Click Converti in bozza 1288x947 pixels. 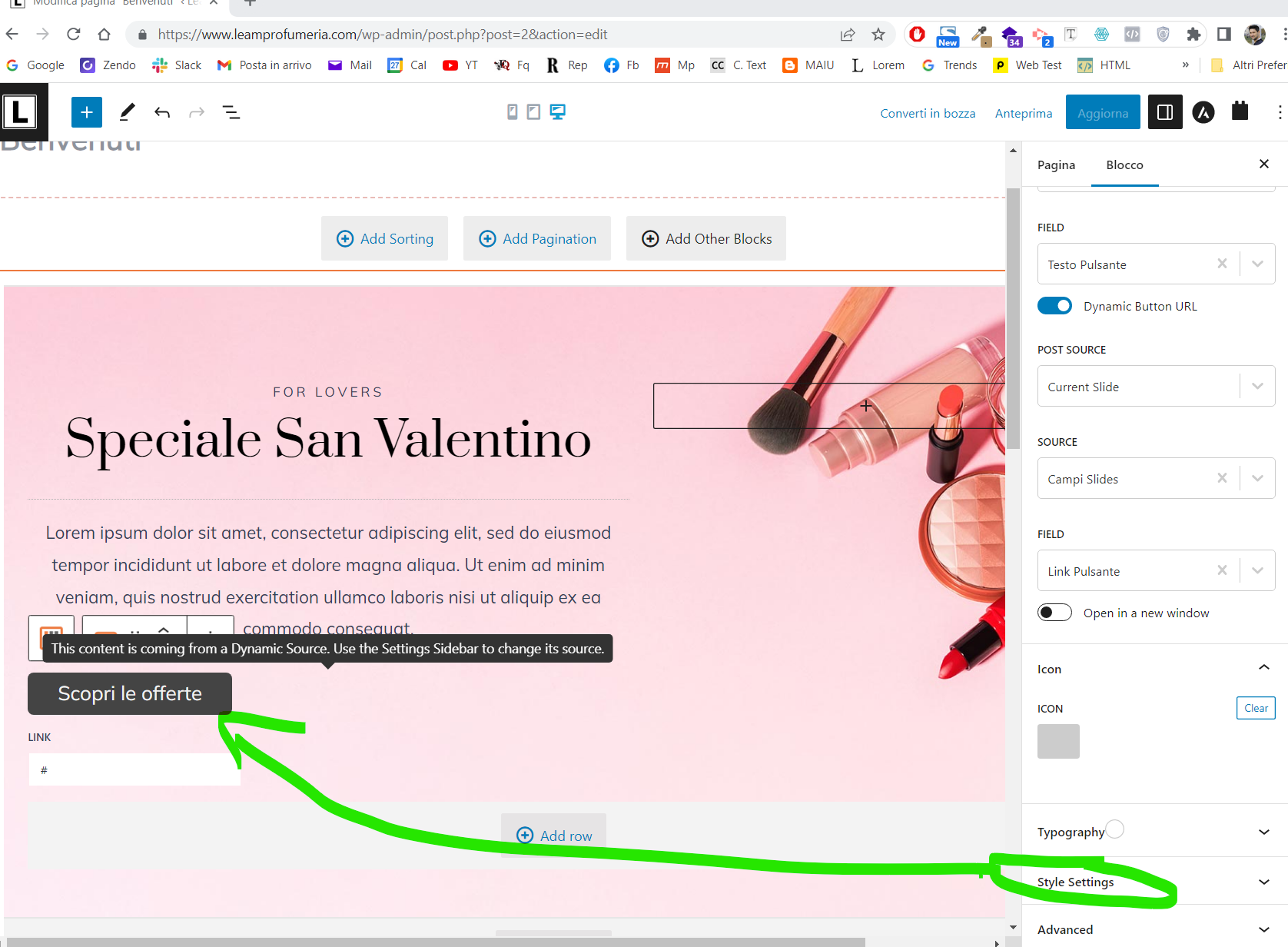928,113
